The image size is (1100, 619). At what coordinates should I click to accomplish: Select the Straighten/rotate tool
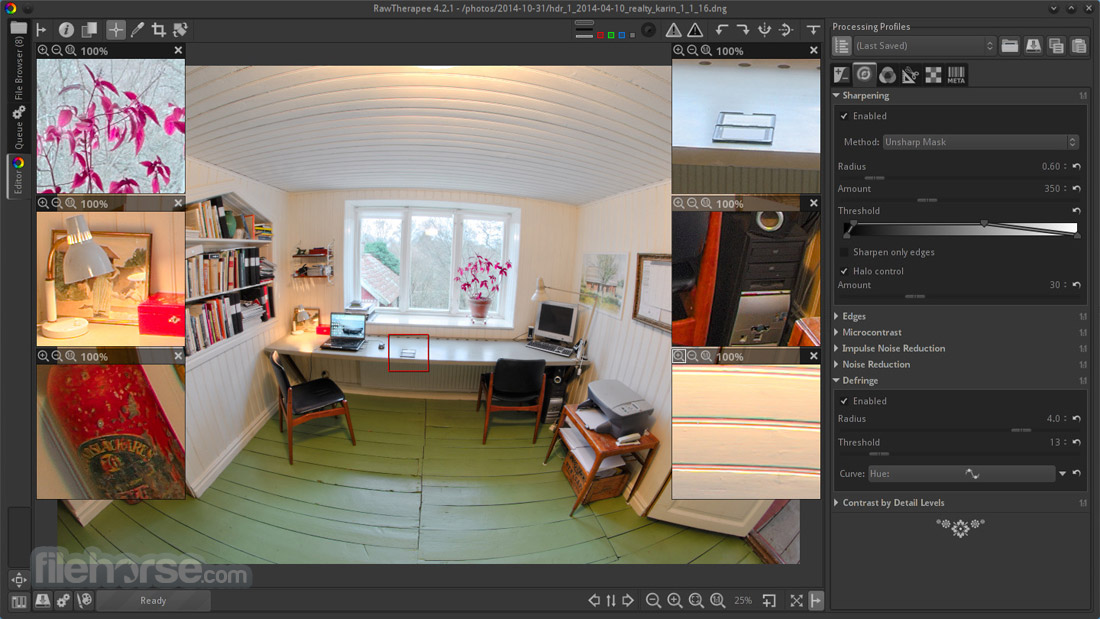tap(180, 29)
